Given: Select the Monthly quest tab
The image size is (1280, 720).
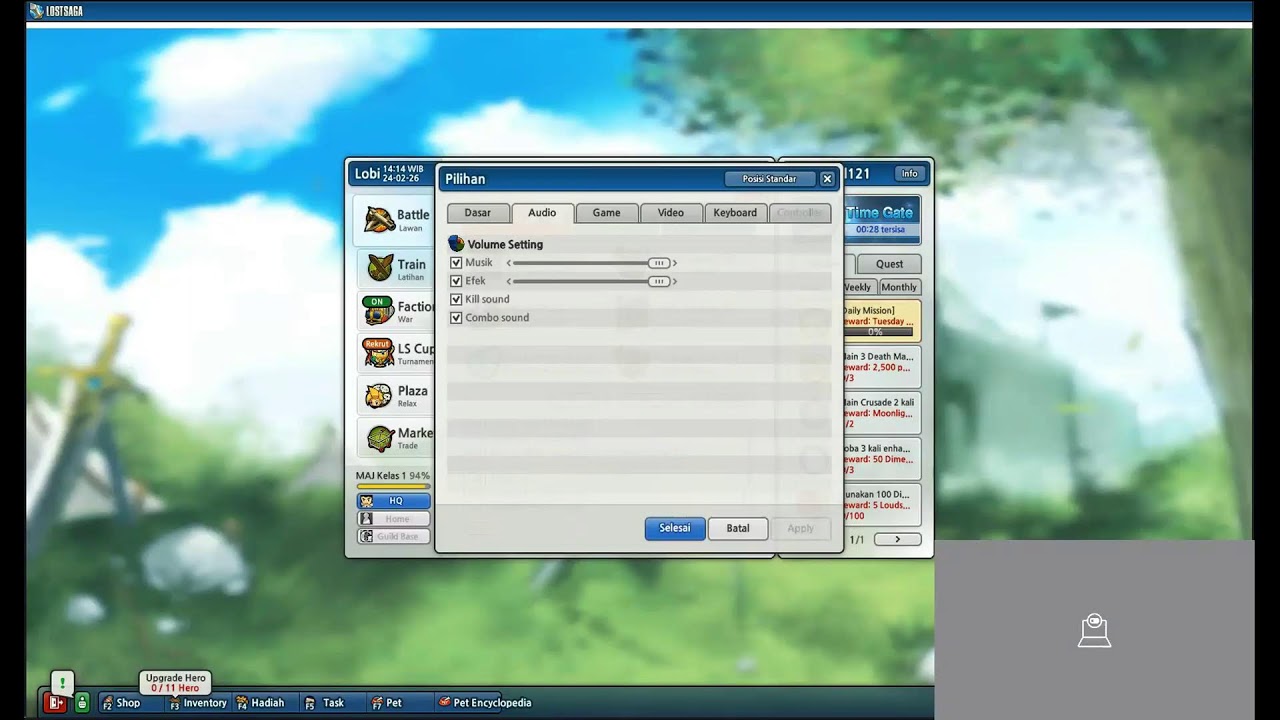Looking at the screenshot, I should [899, 287].
